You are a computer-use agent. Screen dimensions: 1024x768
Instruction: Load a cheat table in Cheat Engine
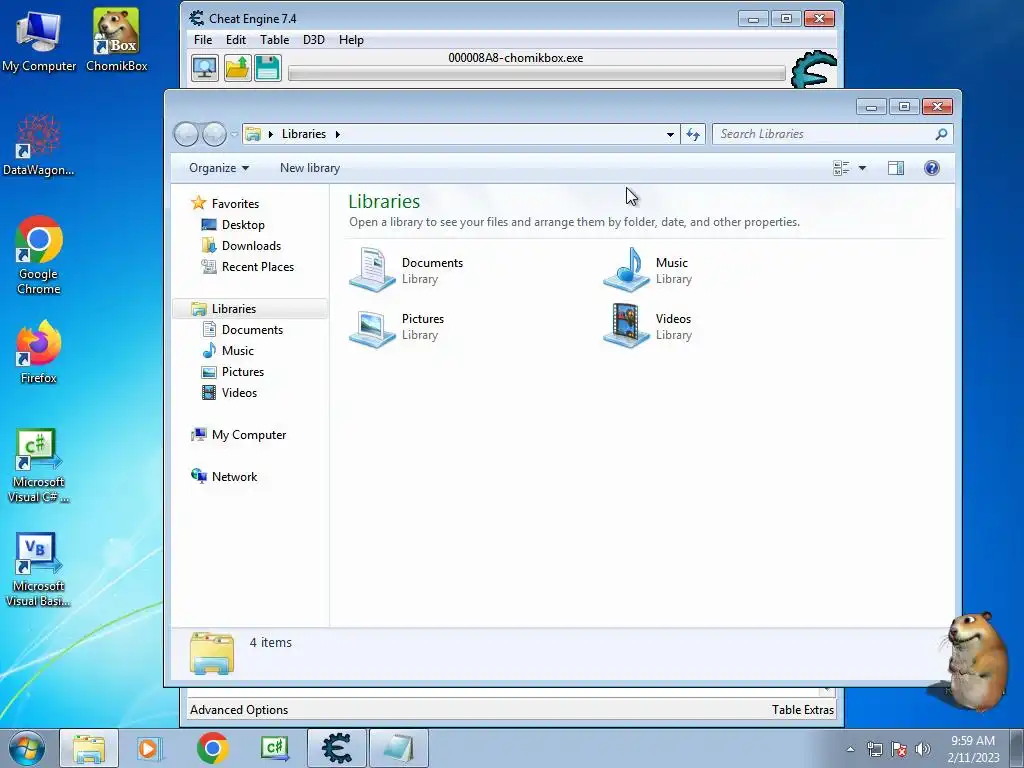237,68
